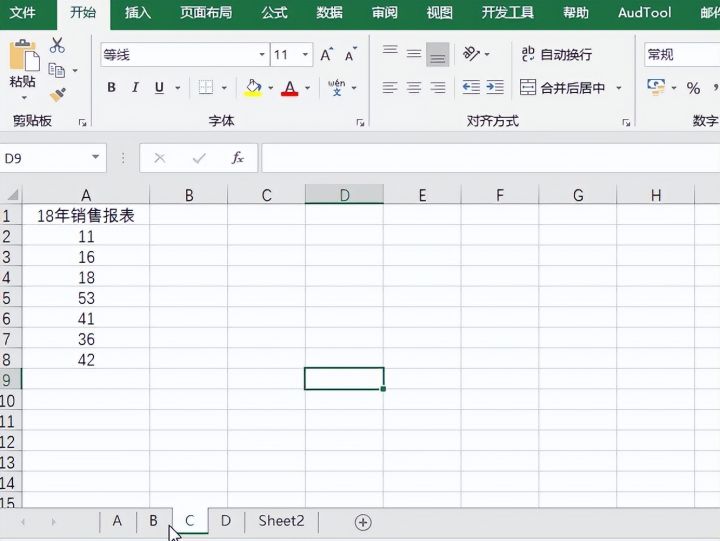Switch to sheet tab B
The image size is (720, 541).
[x=153, y=521]
